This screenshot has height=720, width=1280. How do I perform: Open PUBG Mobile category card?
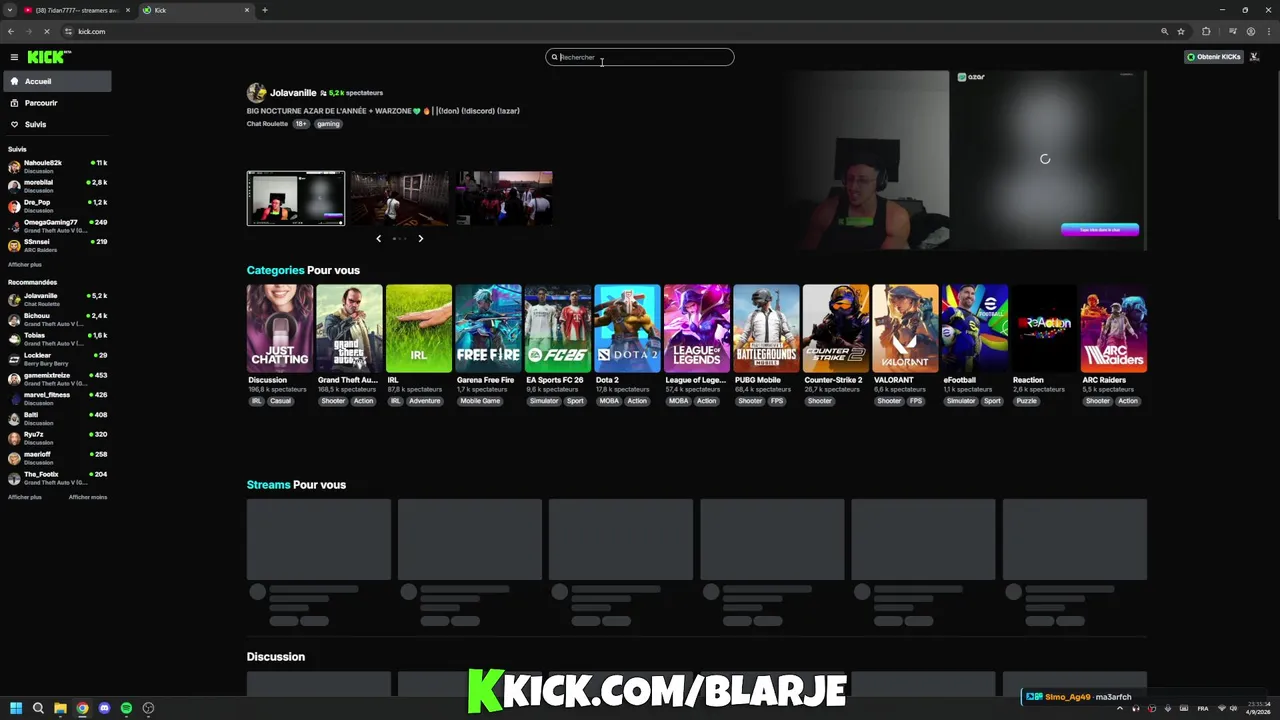pyautogui.click(x=766, y=329)
